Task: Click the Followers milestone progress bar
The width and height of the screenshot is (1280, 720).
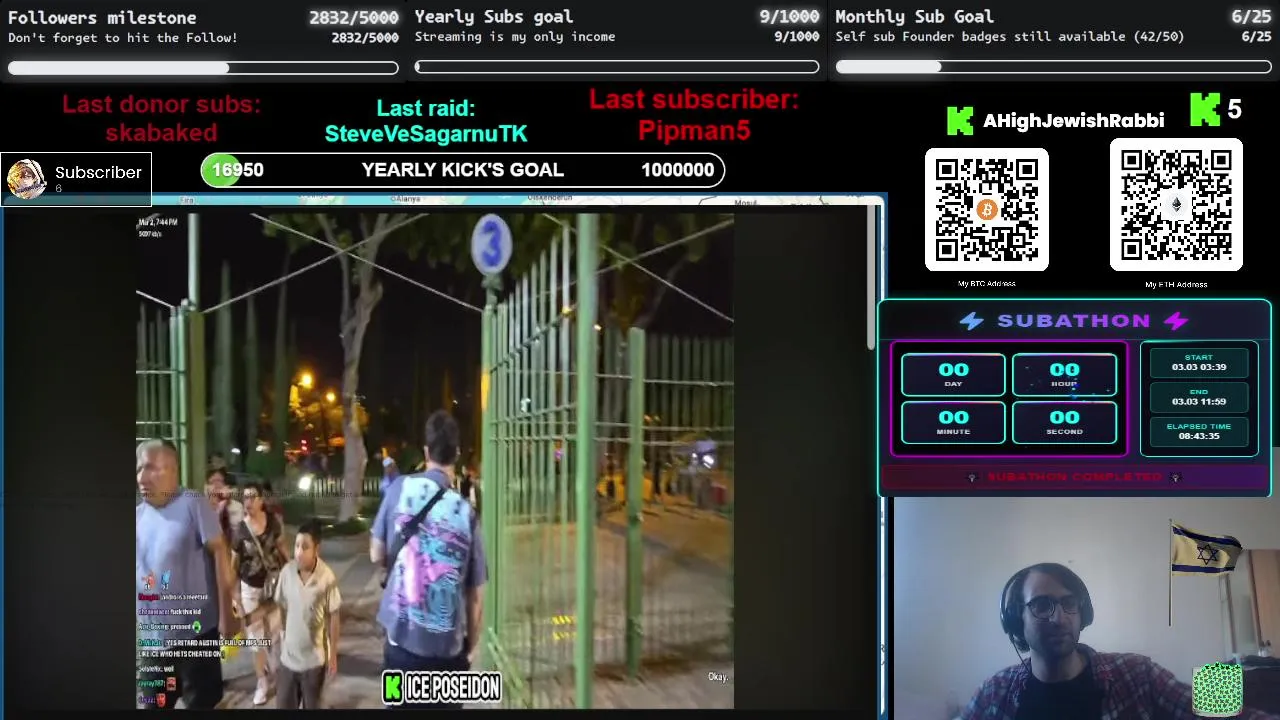Action: 203,67
